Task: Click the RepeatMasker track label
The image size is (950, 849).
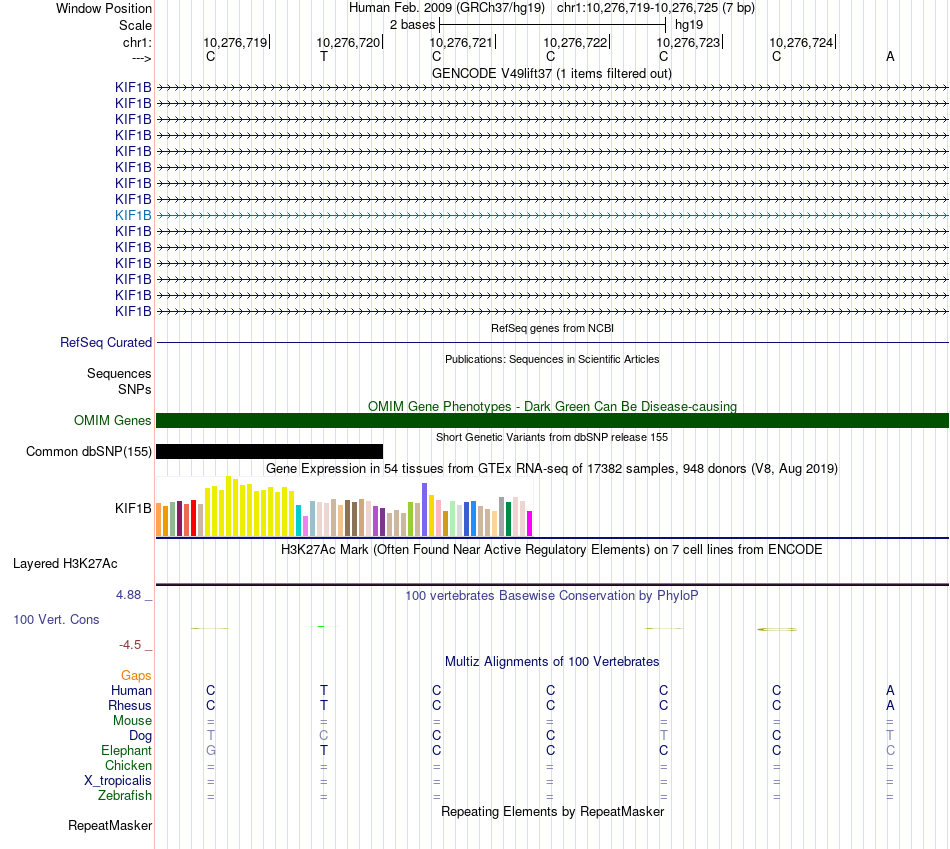Action: (110, 826)
